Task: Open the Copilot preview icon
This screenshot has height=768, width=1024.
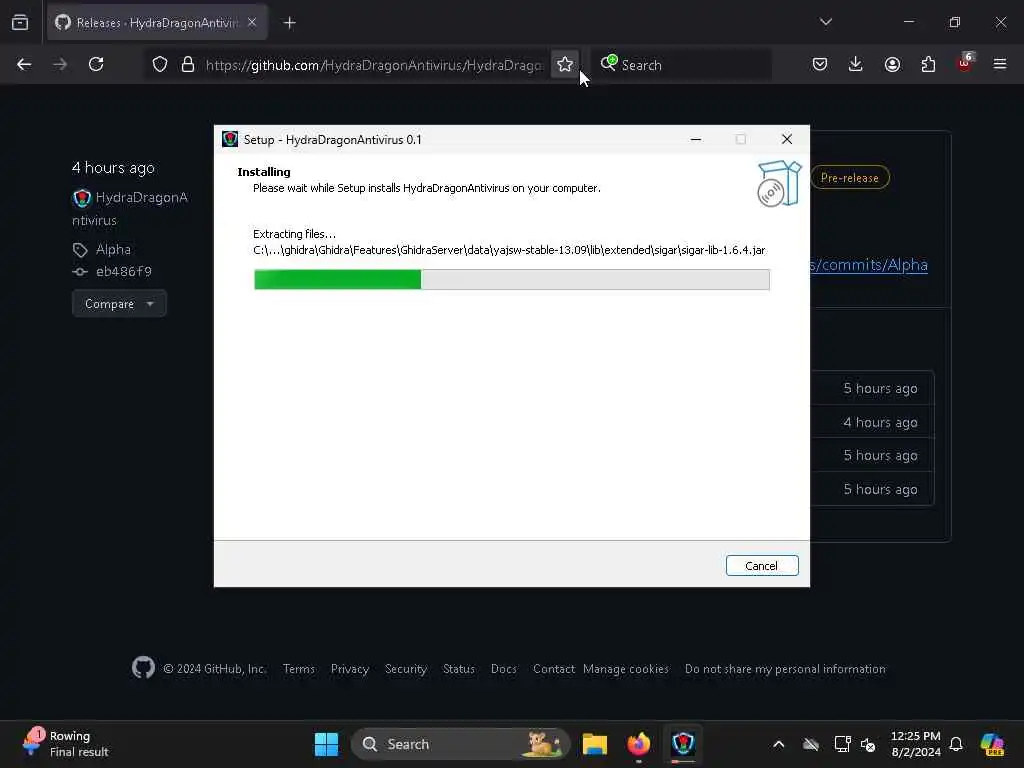Action: point(992,744)
